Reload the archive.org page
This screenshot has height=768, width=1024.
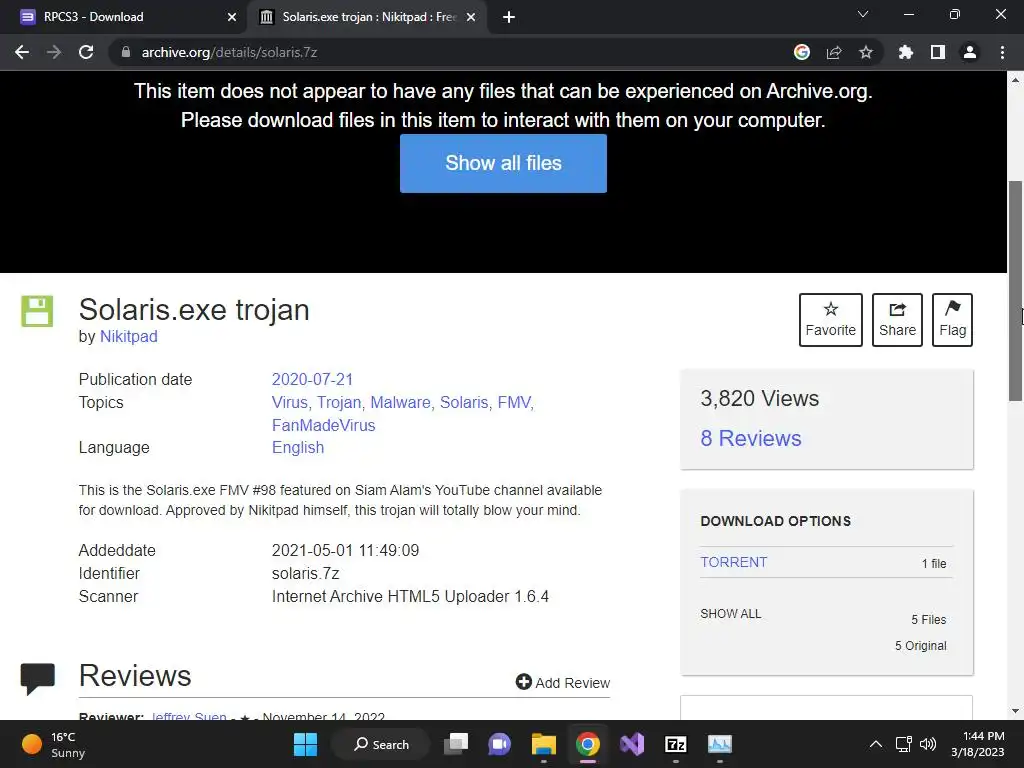(86, 52)
